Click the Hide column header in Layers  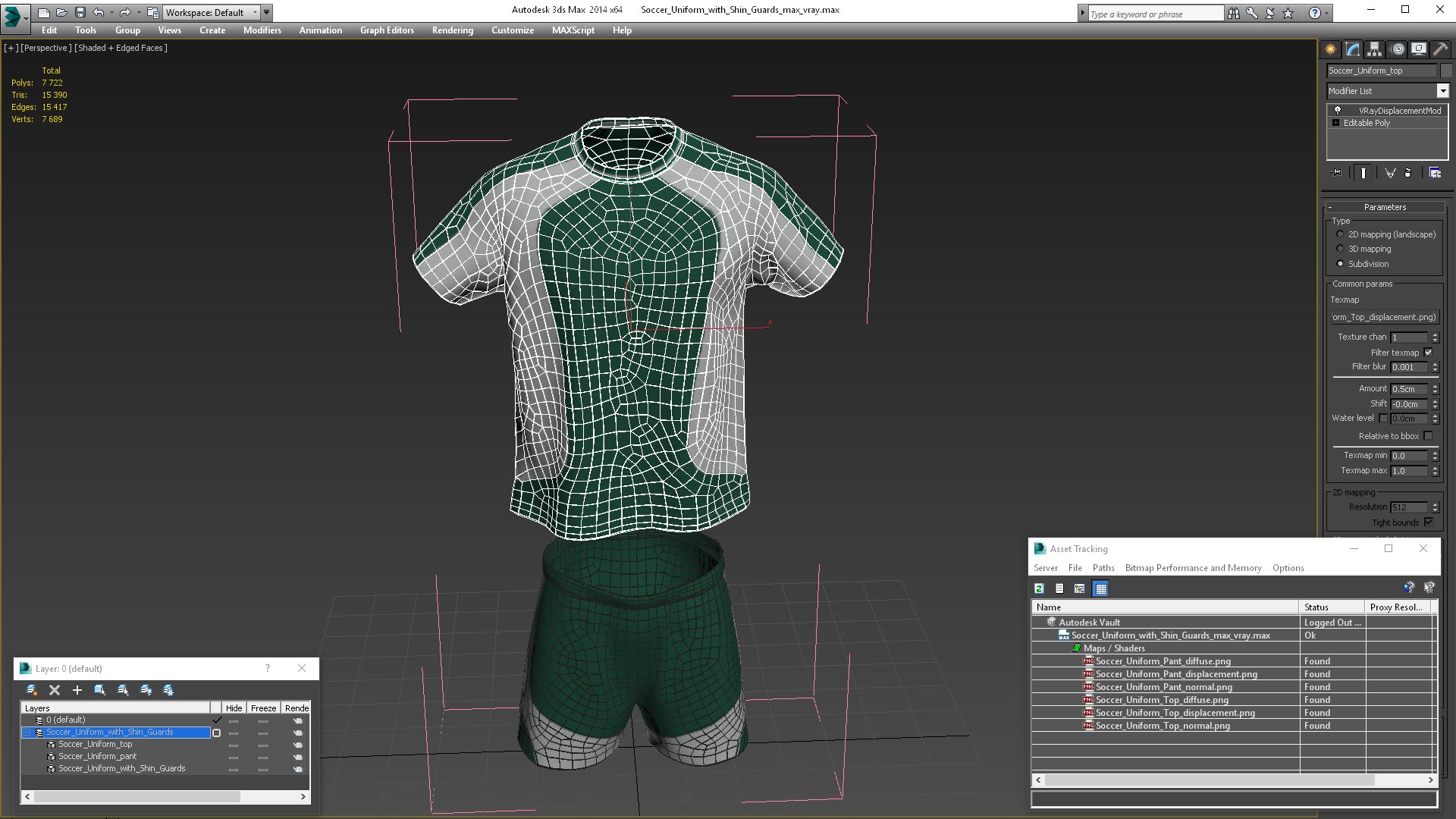pos(234,708)
